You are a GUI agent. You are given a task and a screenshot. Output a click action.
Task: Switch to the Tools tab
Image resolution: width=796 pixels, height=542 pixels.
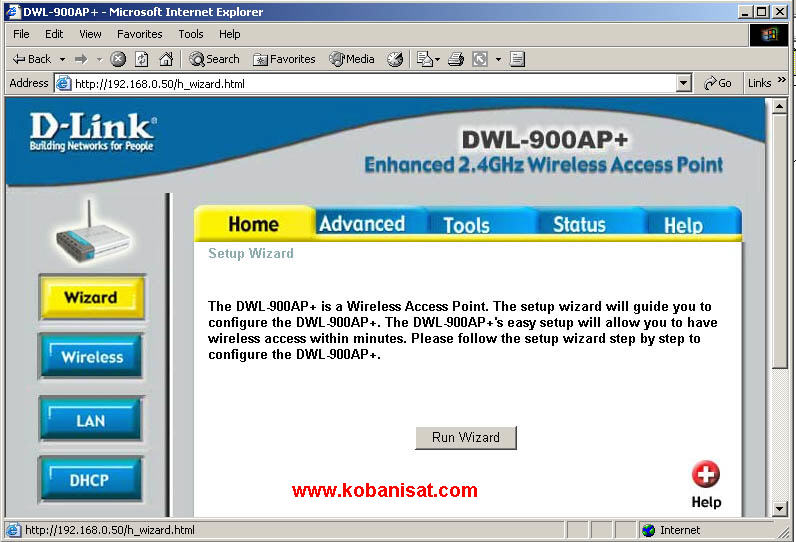click(x=466, y=225)
